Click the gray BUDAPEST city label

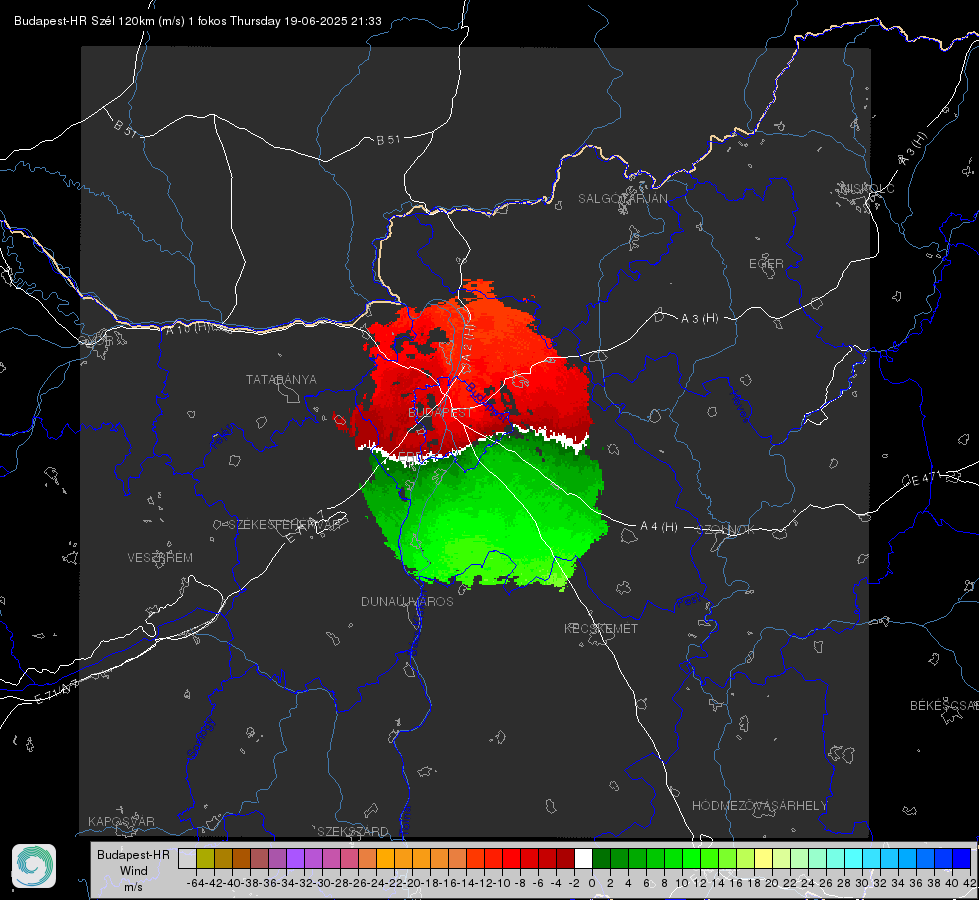point(440,413)
